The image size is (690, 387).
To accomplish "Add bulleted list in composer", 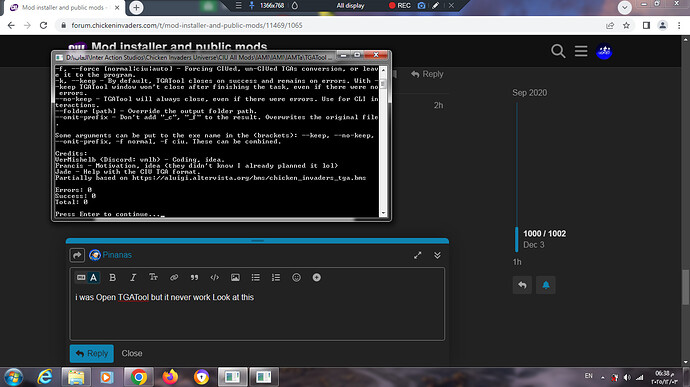I will [256, 277].
